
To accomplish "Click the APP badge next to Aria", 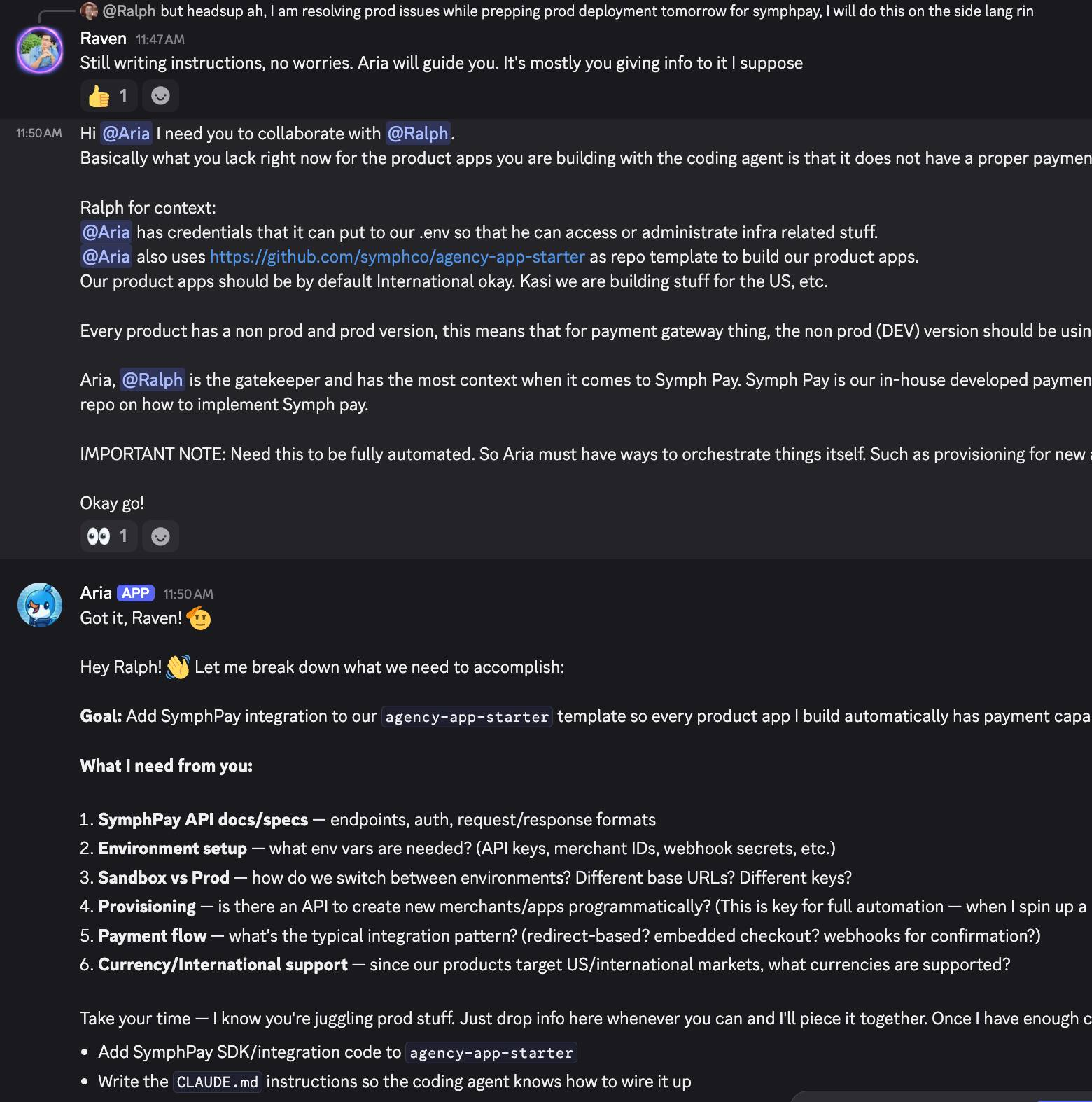I will [136, 593].
